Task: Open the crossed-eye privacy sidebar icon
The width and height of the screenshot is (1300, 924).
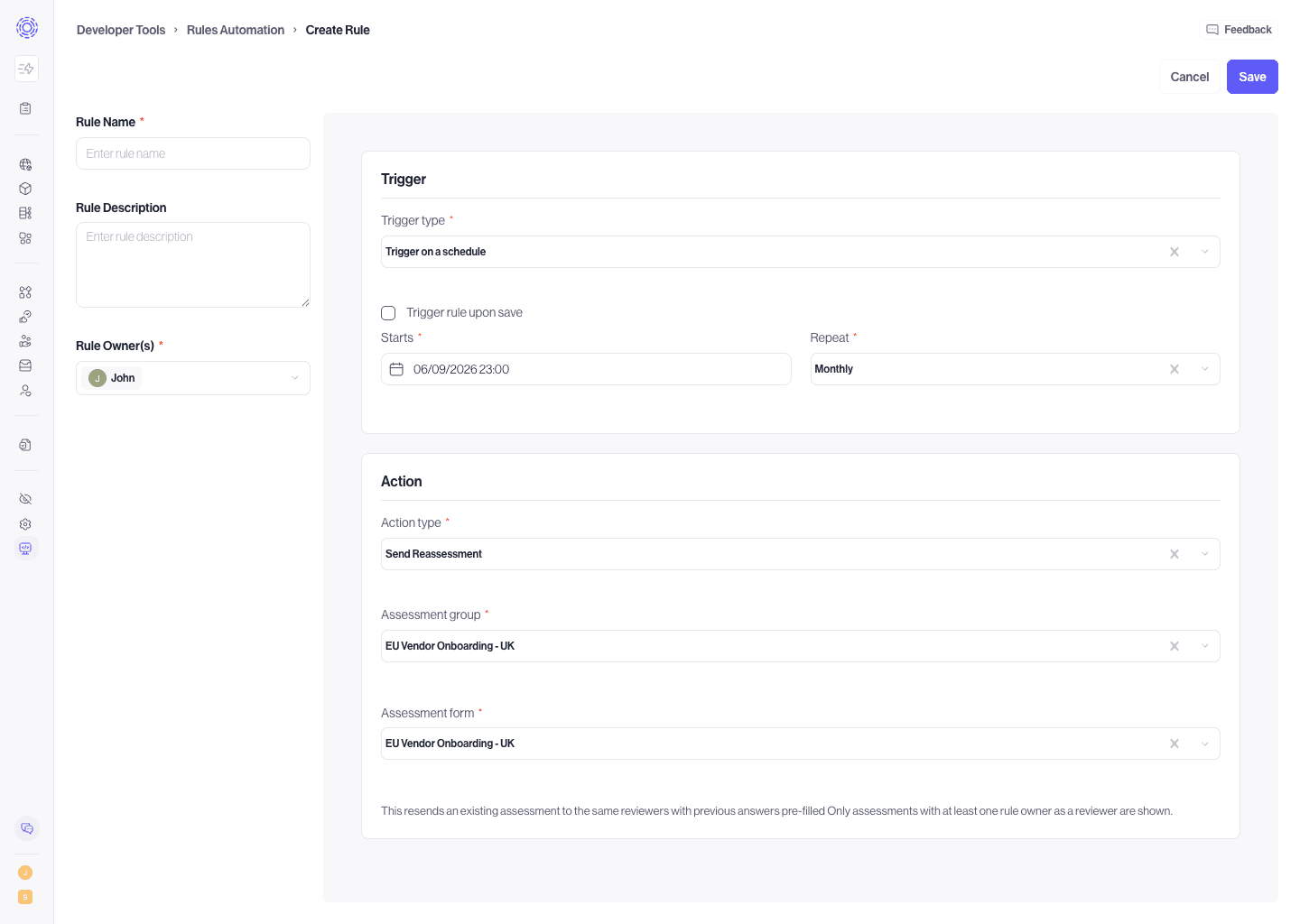Action: pos(25,499)
